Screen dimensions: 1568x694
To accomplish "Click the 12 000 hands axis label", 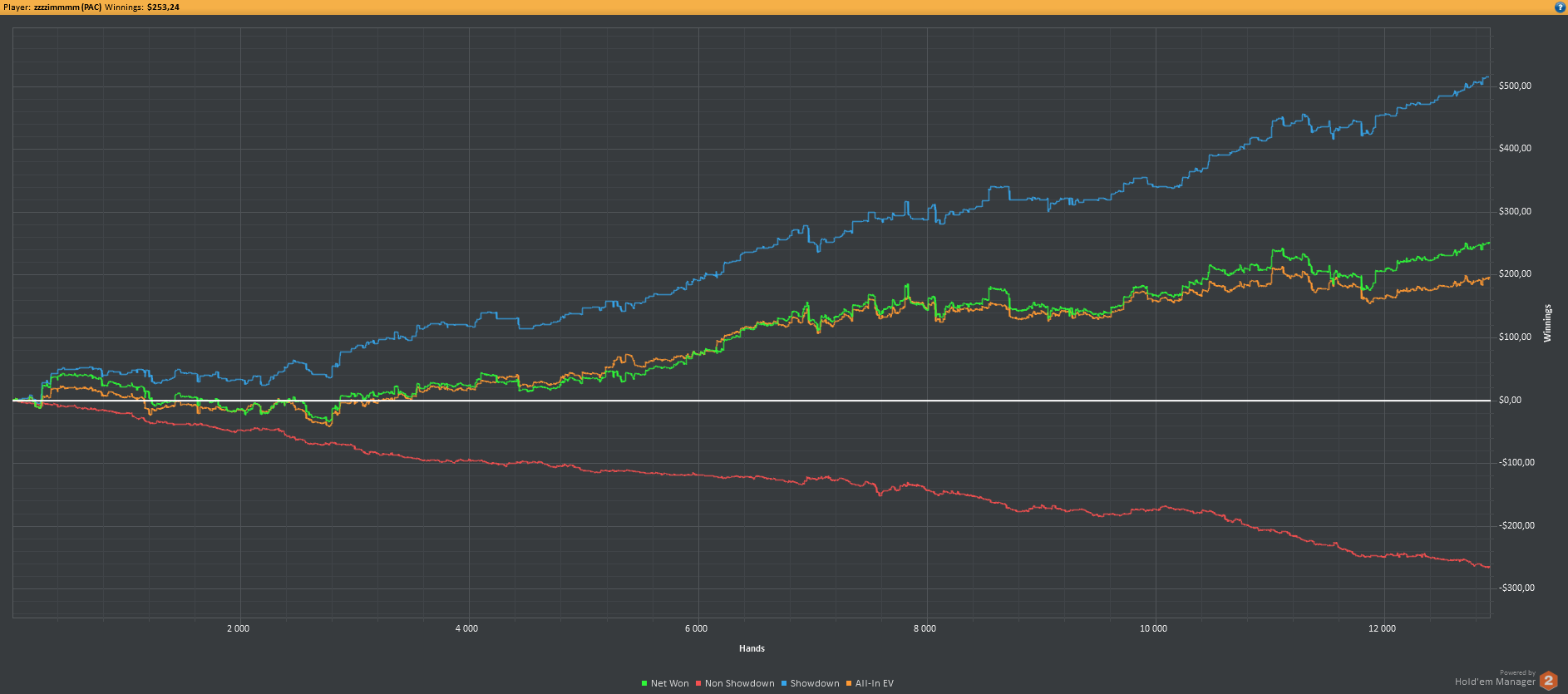I will pyautogui.click(x=1382, y=628).
